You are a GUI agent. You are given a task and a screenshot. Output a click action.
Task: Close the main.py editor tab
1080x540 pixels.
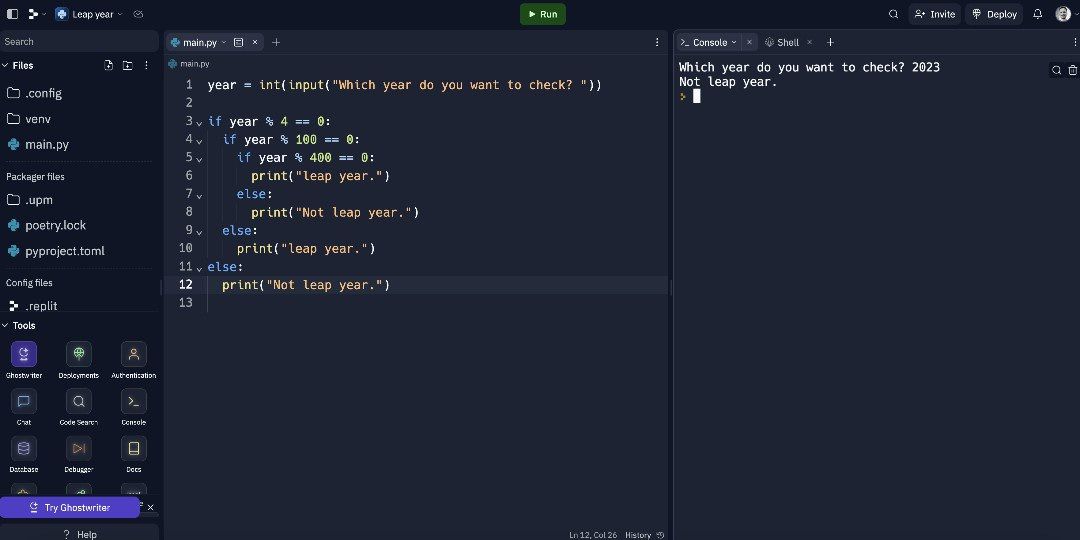(x=255, y=42)
